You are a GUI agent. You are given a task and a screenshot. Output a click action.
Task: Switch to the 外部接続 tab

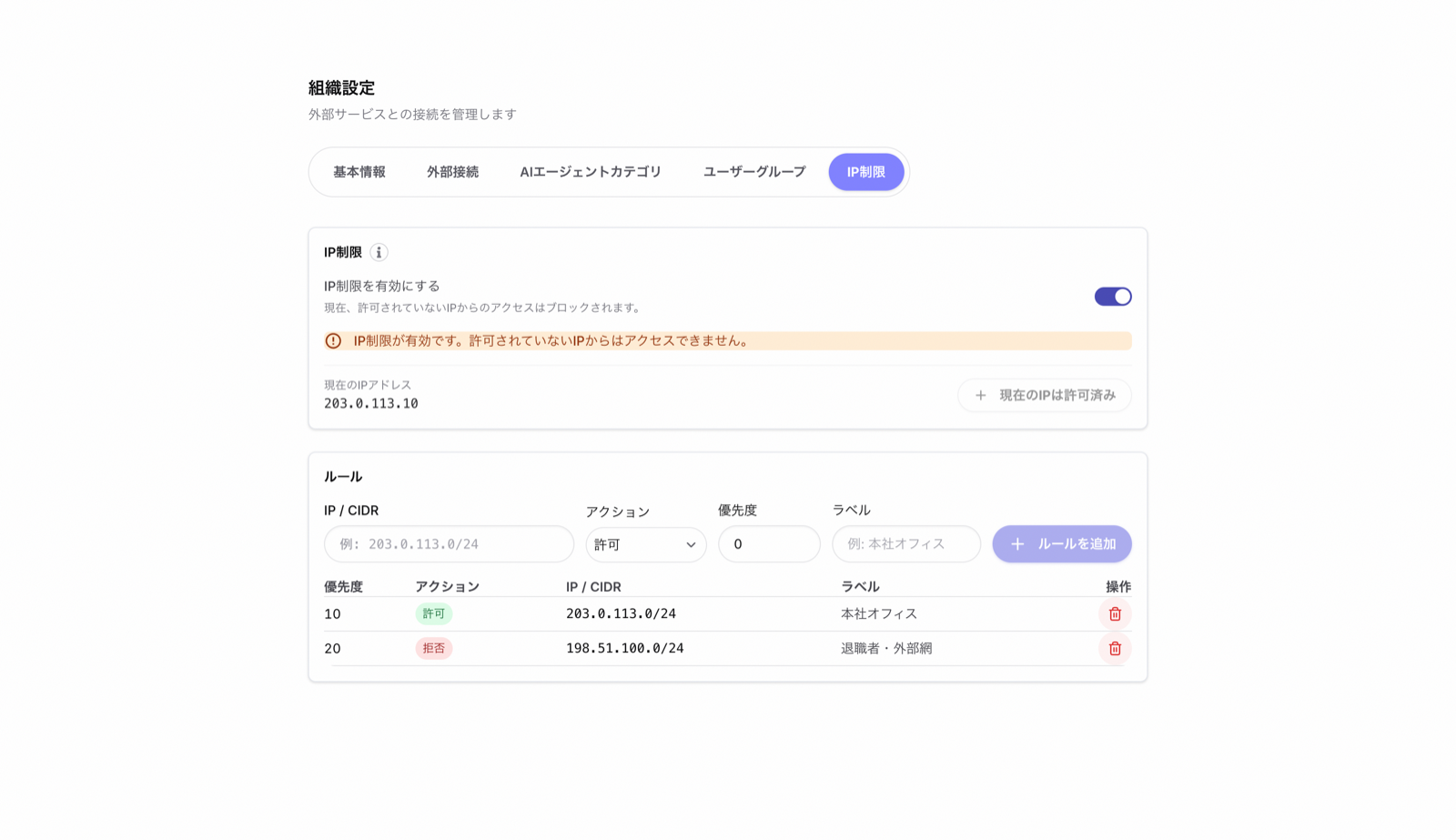452,172
